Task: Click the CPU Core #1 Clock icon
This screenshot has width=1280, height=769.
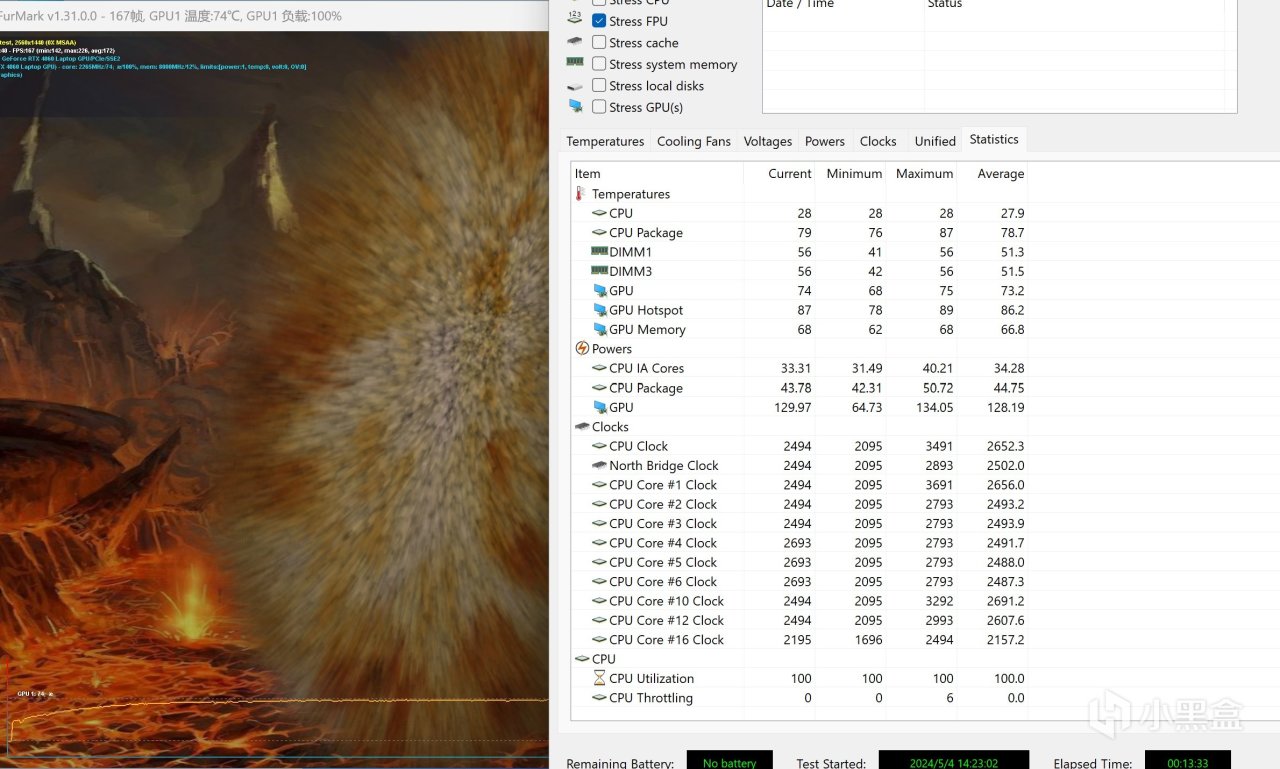Action: click(599, 485)
